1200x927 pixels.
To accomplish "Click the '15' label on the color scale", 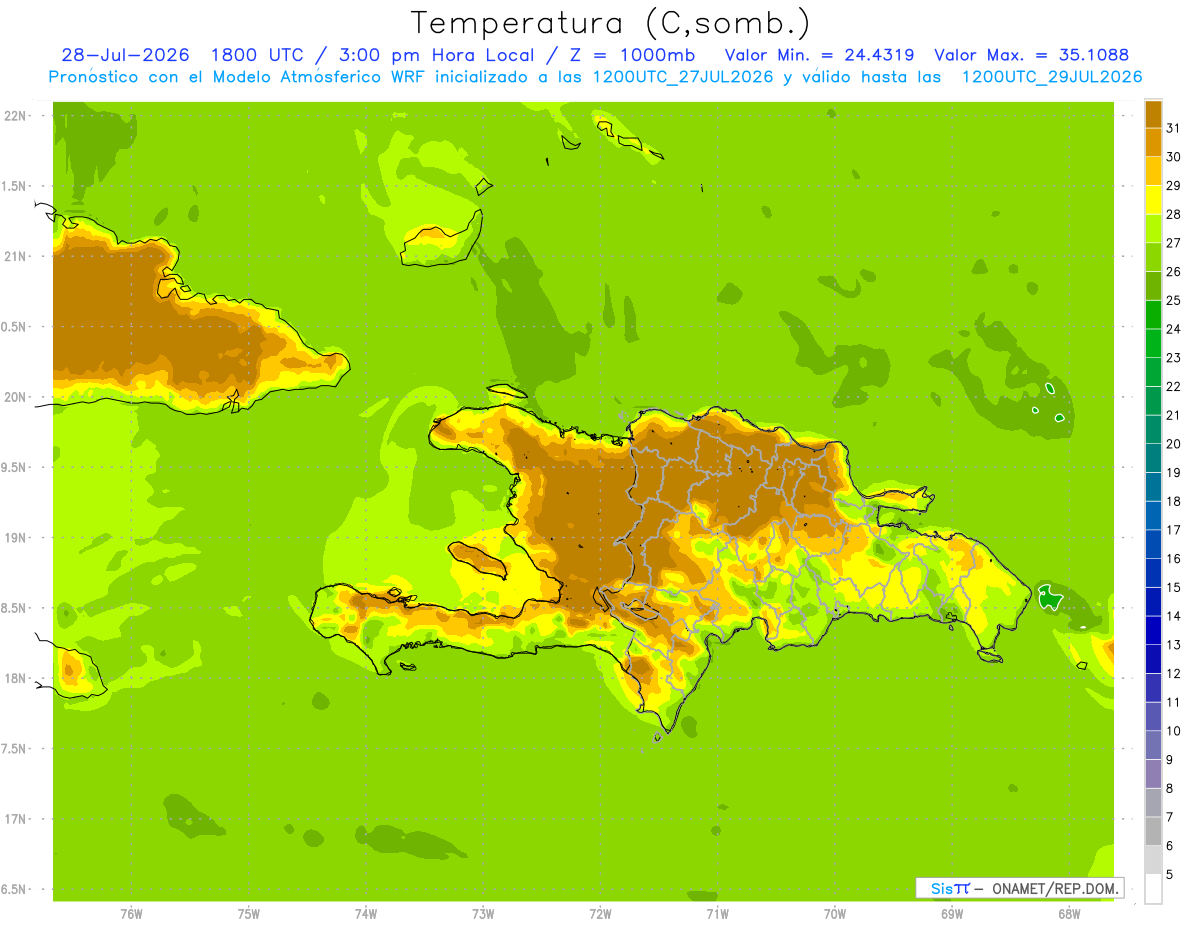I will point(1173,587).
